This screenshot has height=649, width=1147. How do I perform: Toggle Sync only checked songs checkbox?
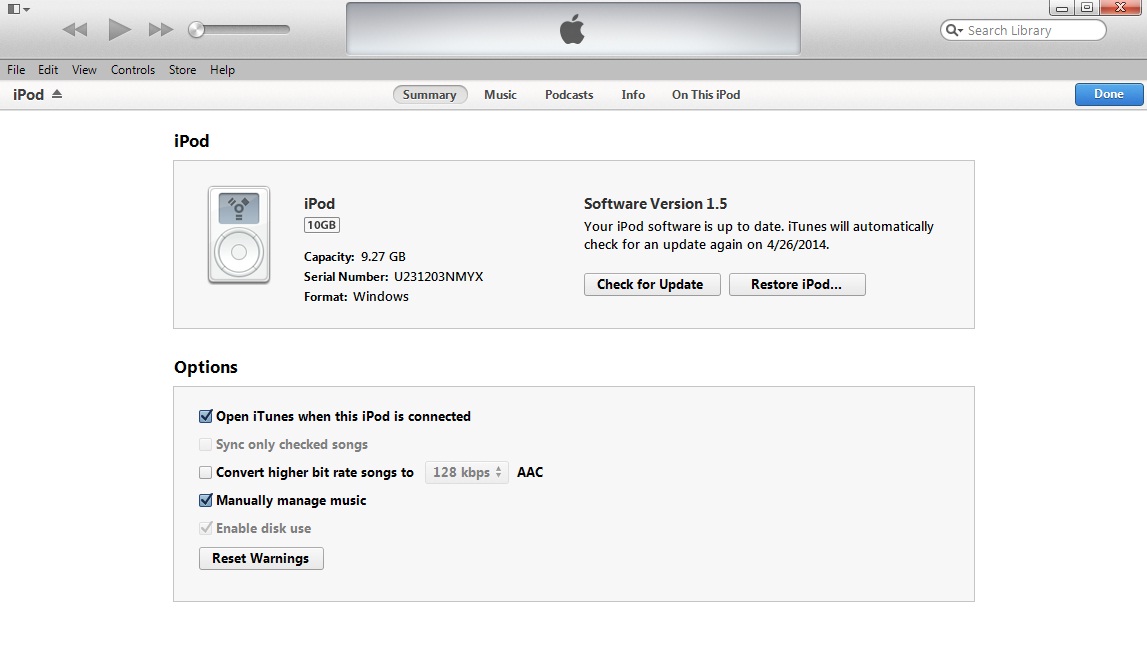coord(206,444)
